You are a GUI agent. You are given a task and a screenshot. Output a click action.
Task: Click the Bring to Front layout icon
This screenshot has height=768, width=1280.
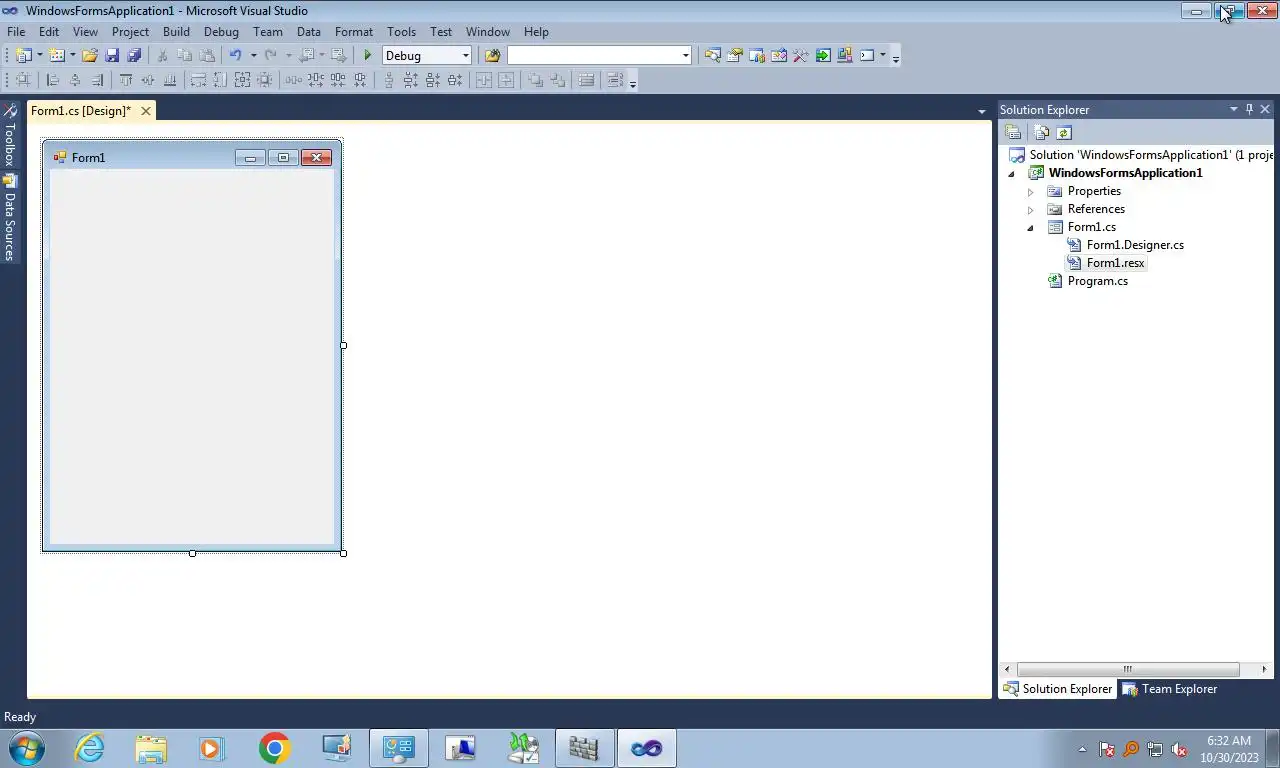coord(535,80)
